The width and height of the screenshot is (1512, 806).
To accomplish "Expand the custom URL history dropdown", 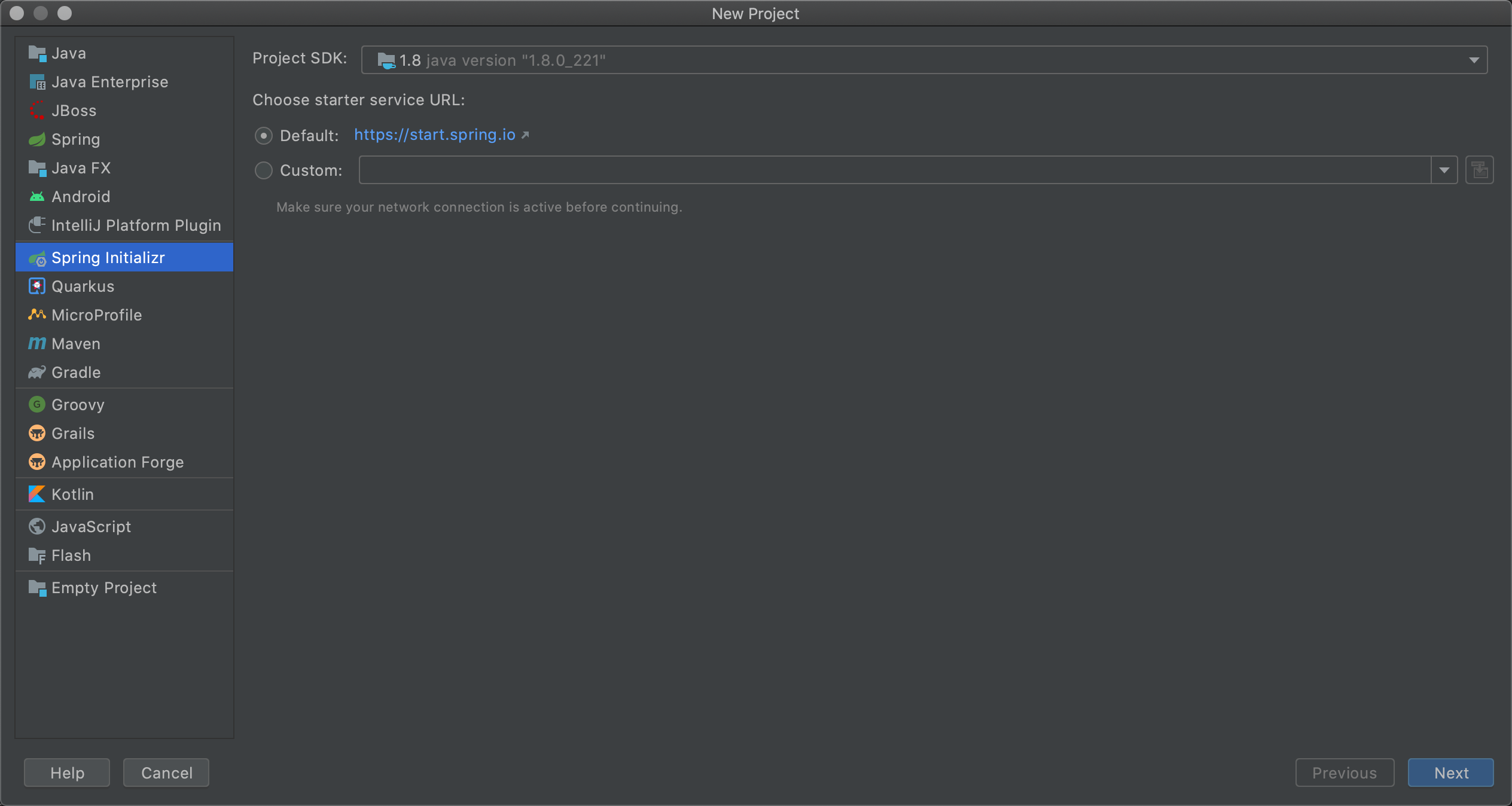I will 1444,170.
